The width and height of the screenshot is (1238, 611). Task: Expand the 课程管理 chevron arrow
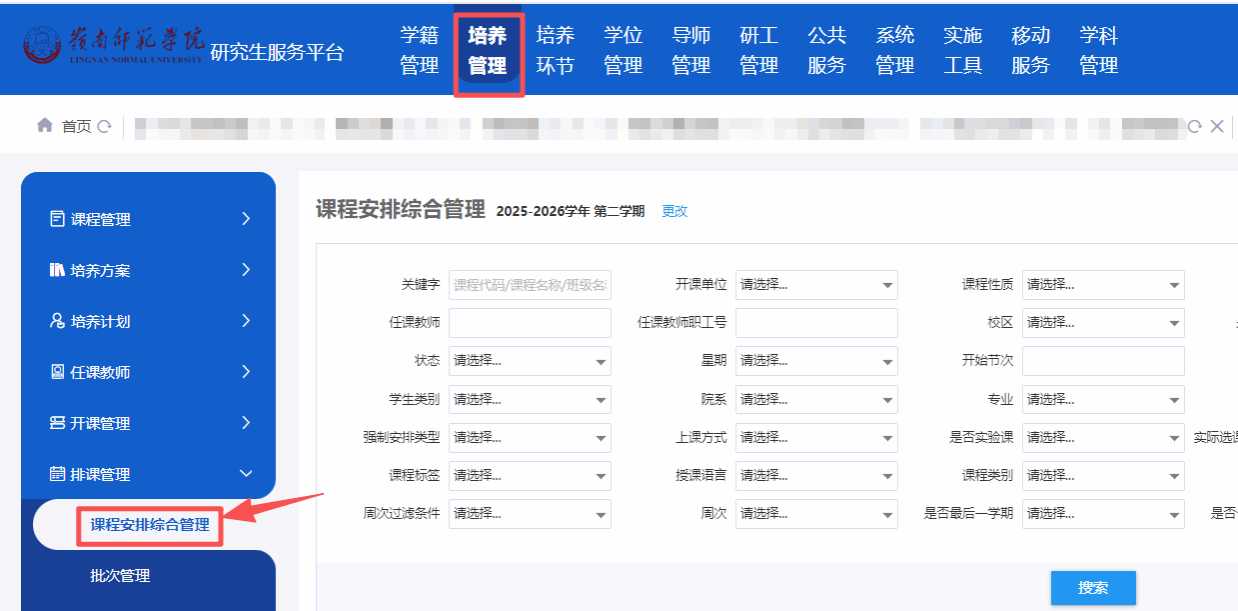coord(246,219)
